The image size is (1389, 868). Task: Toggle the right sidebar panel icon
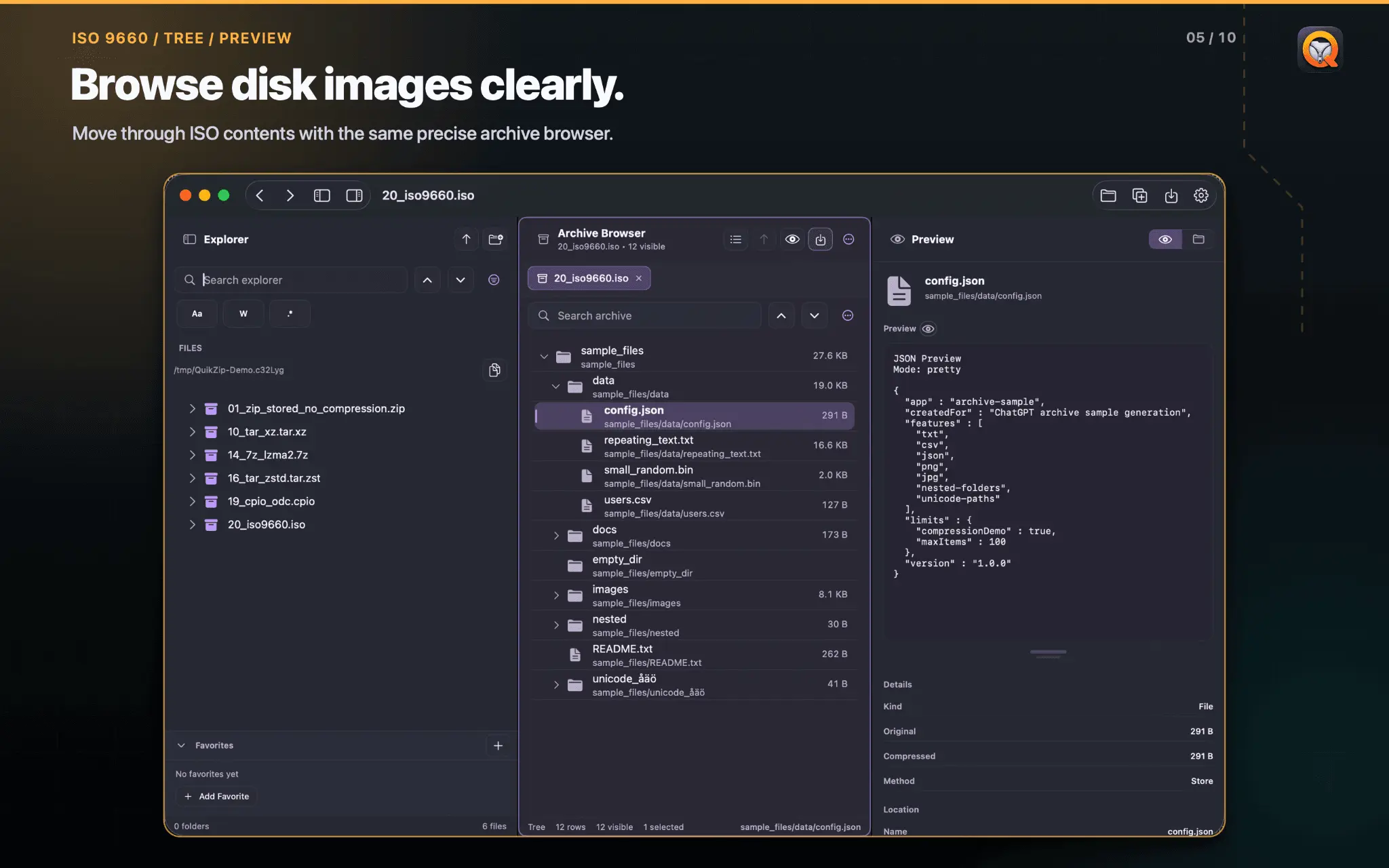[x=354, y=195]
